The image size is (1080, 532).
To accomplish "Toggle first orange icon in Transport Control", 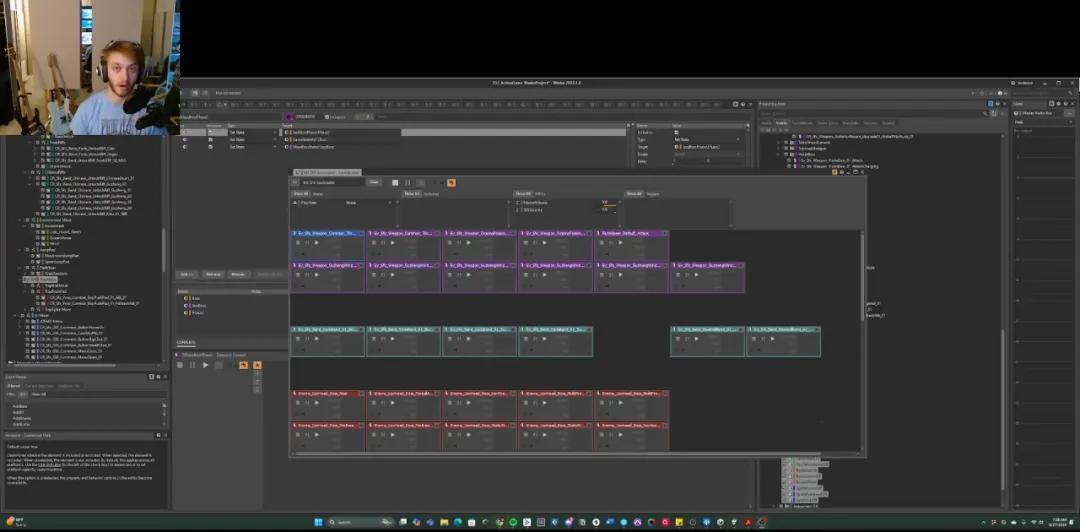I will 243,365.
